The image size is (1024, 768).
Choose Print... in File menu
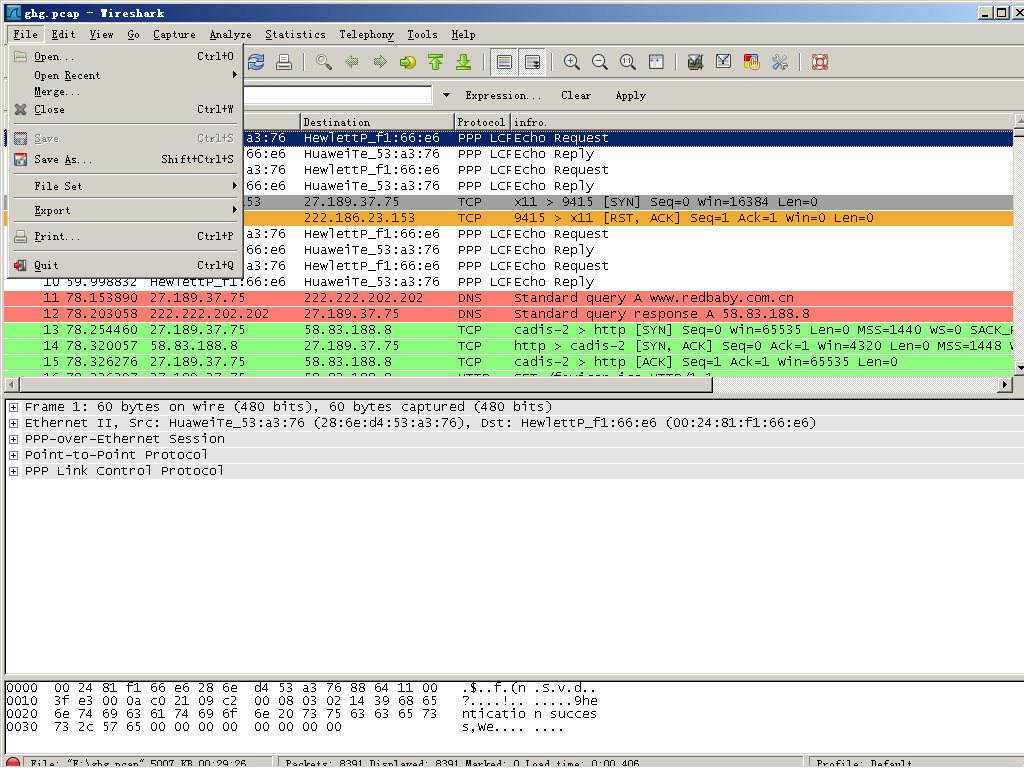click(125, 236)
